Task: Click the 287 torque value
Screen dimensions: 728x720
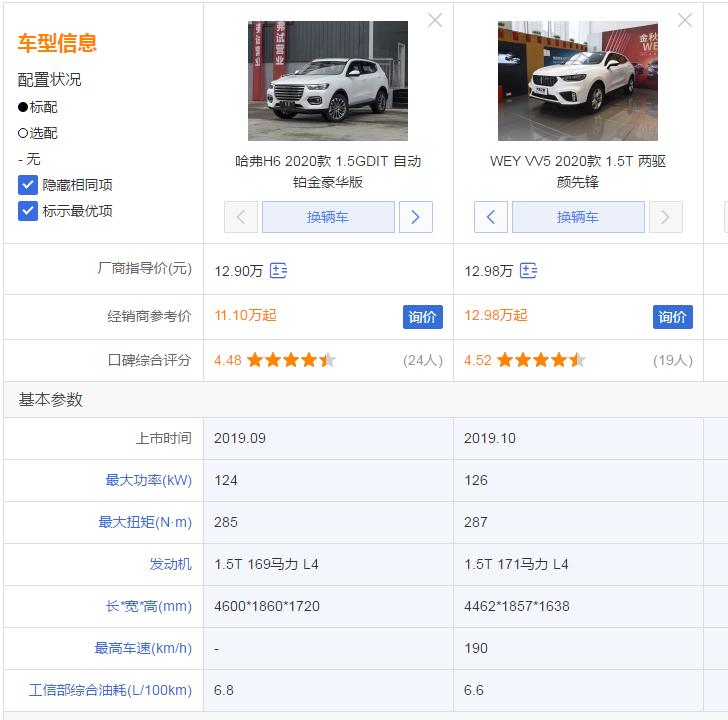Action: coord(476,522)
